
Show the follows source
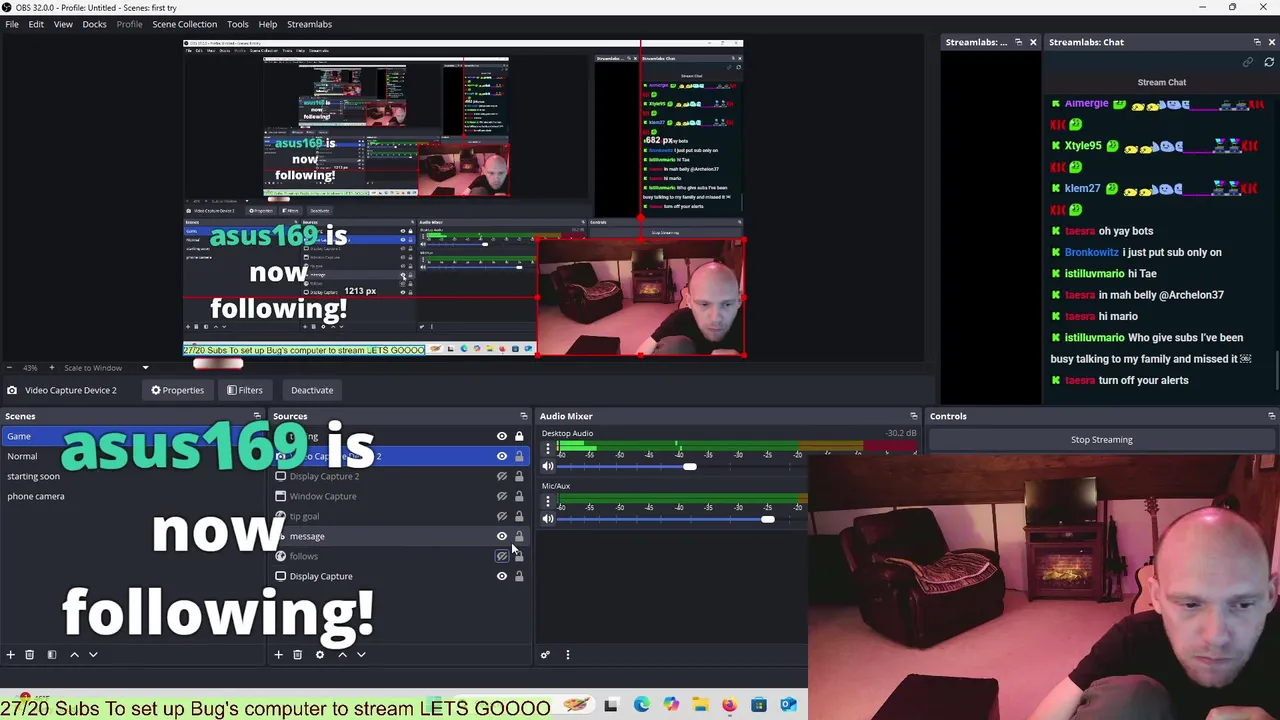[502, 556]
